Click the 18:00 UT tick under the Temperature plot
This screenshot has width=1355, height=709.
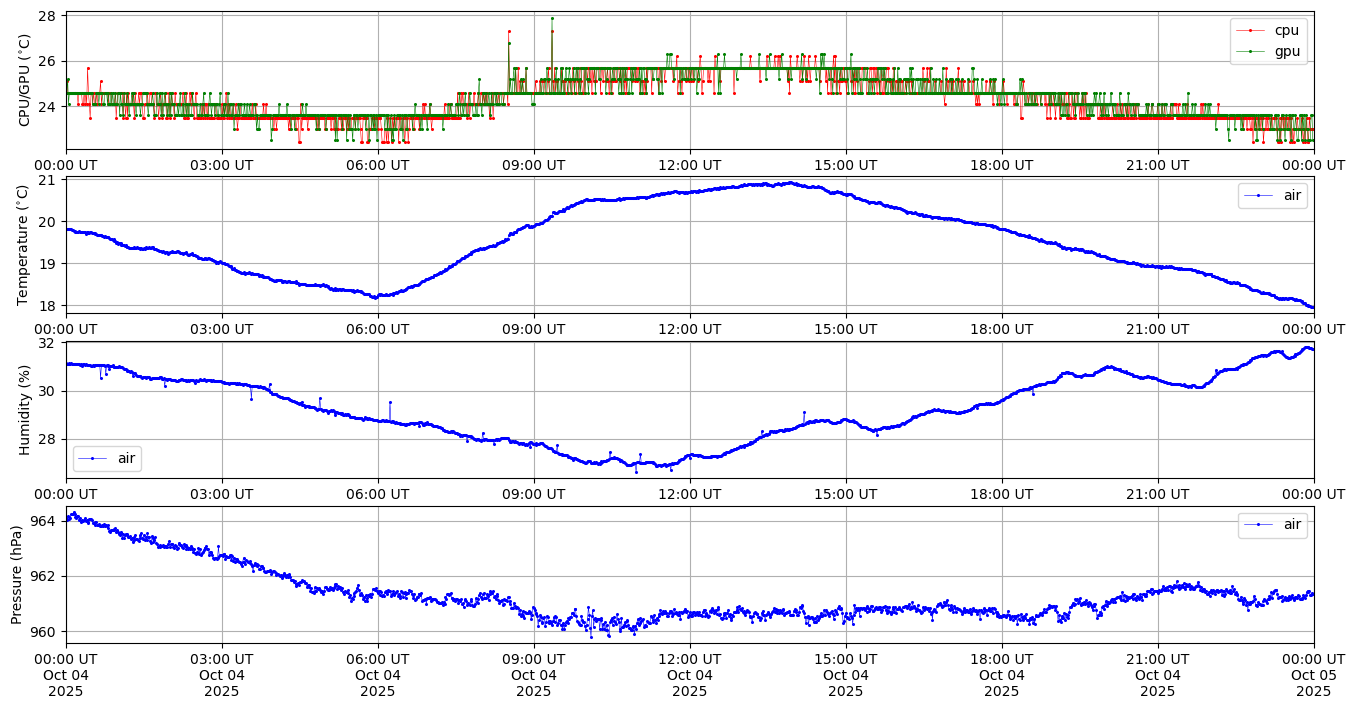1002,328
